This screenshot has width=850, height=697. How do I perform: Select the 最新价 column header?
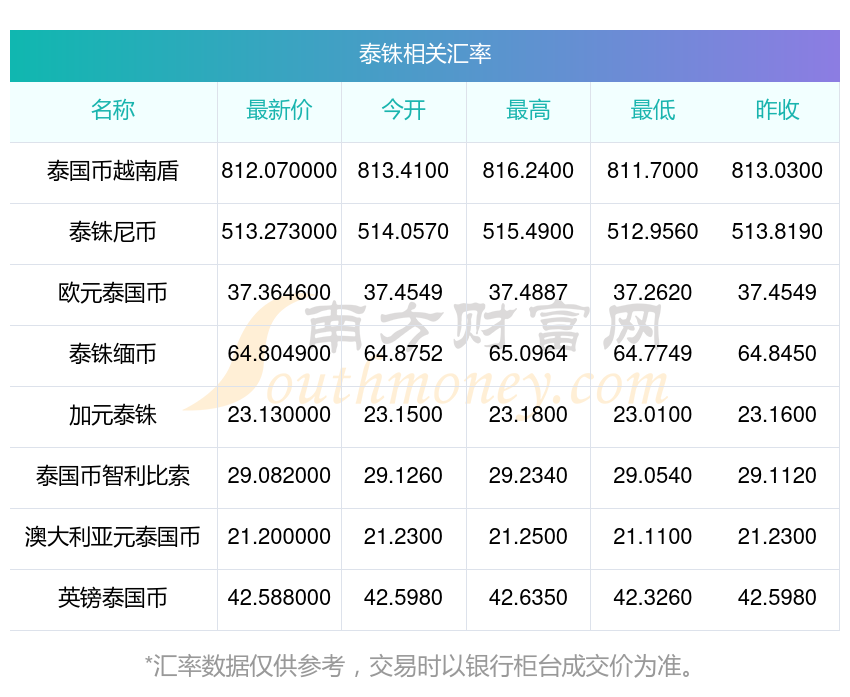point(279,110)
